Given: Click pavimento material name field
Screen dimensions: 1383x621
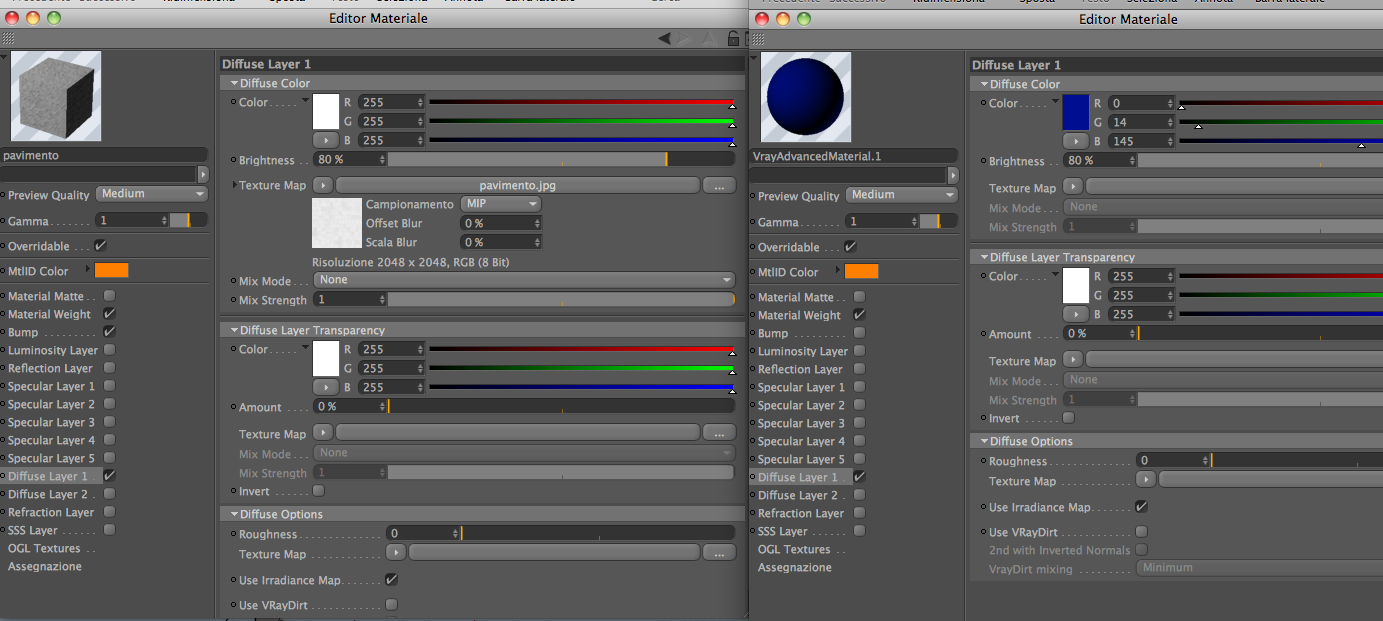Looking at the screenshot, I should coord(104,155).
